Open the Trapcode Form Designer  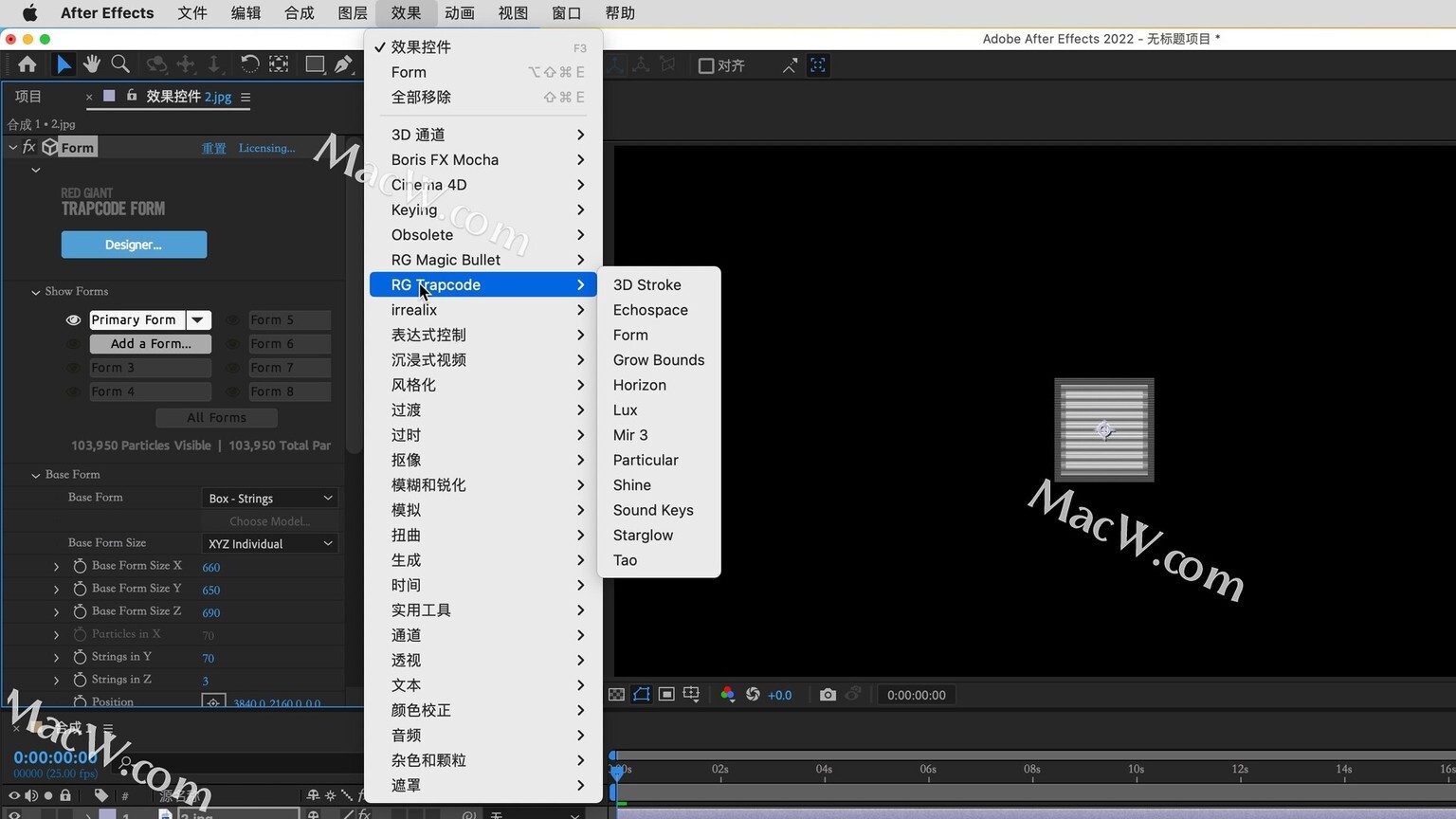(134, 245)
